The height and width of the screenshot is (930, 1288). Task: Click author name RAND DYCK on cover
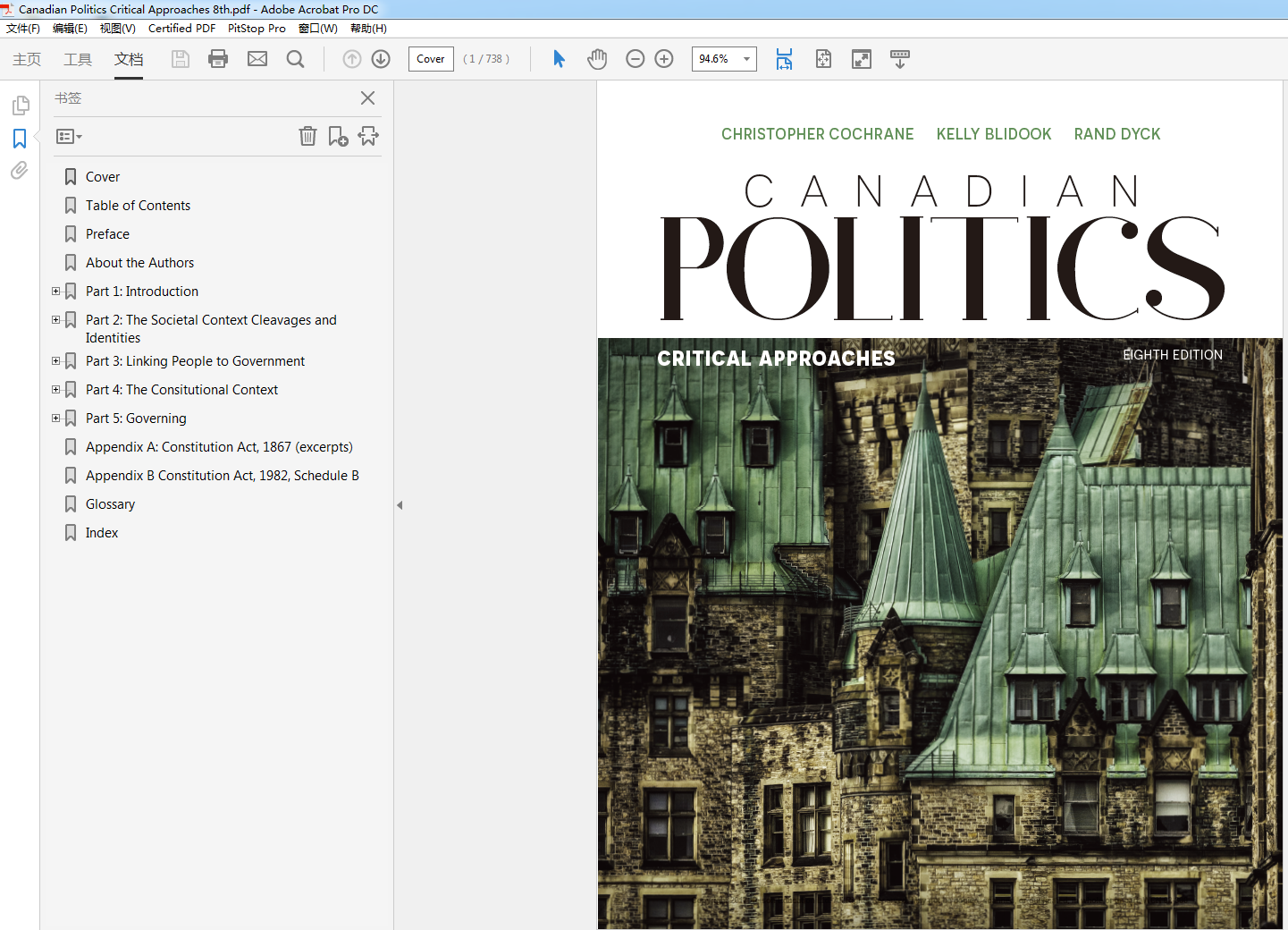(x=1117, y=134)
